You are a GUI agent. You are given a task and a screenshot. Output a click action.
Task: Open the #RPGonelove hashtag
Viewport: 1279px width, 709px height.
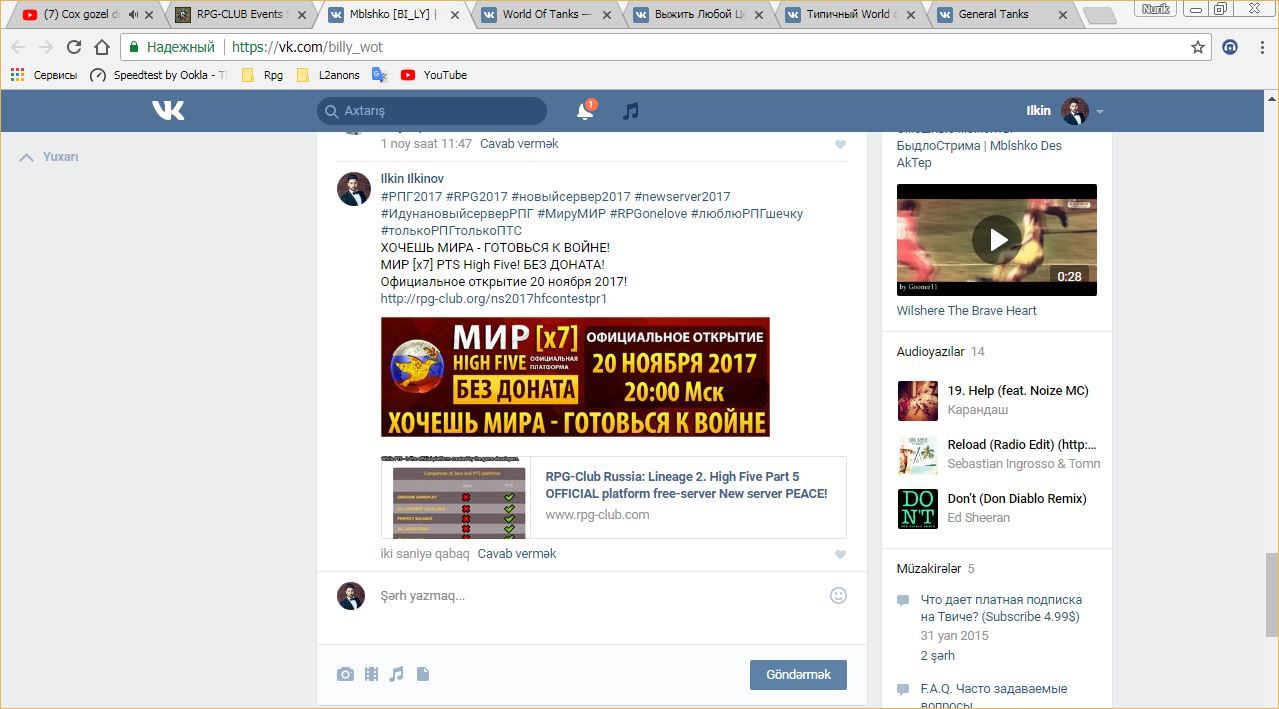coord(648,213)
